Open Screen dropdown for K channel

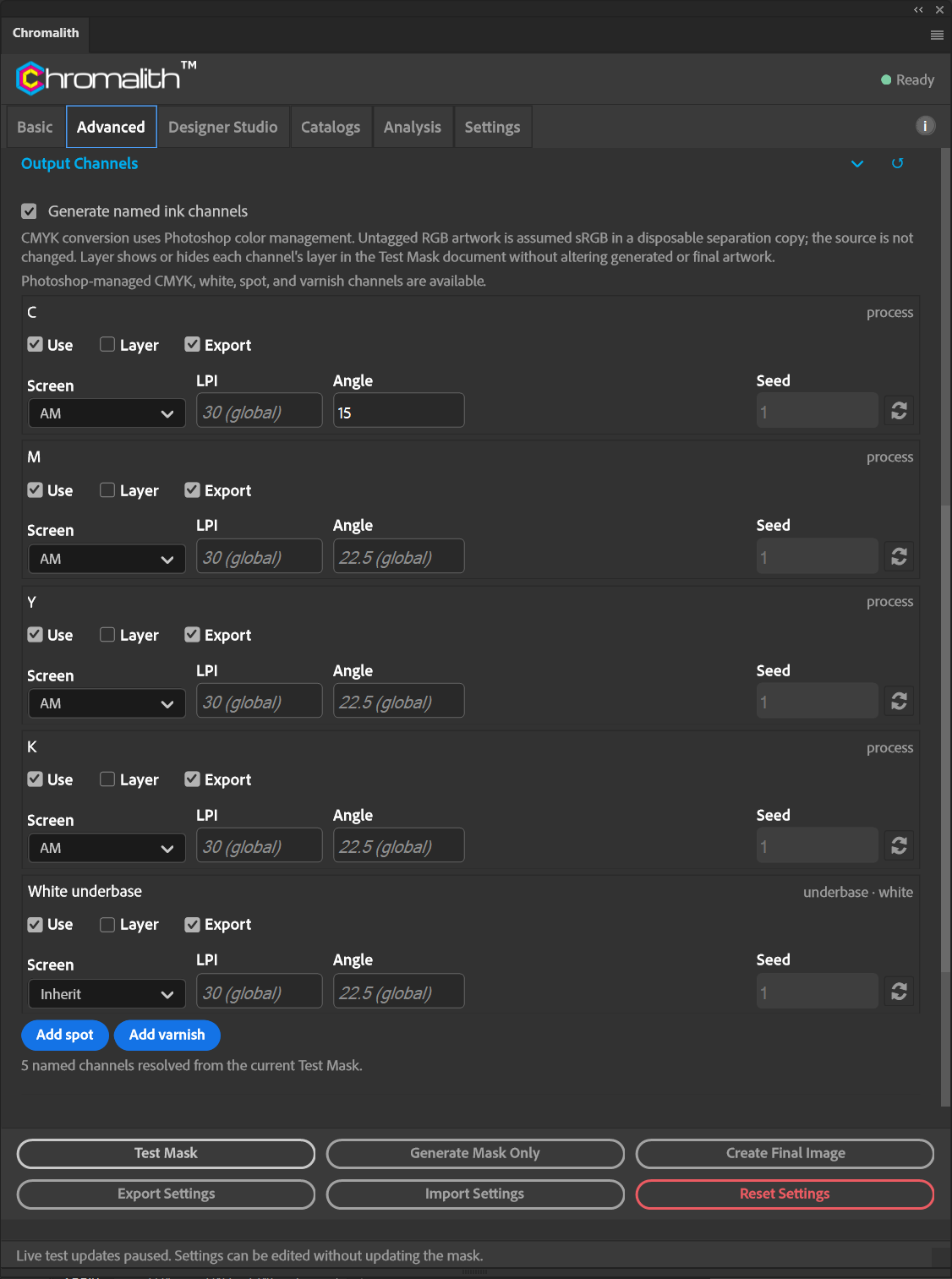click(x=107, y=848)
